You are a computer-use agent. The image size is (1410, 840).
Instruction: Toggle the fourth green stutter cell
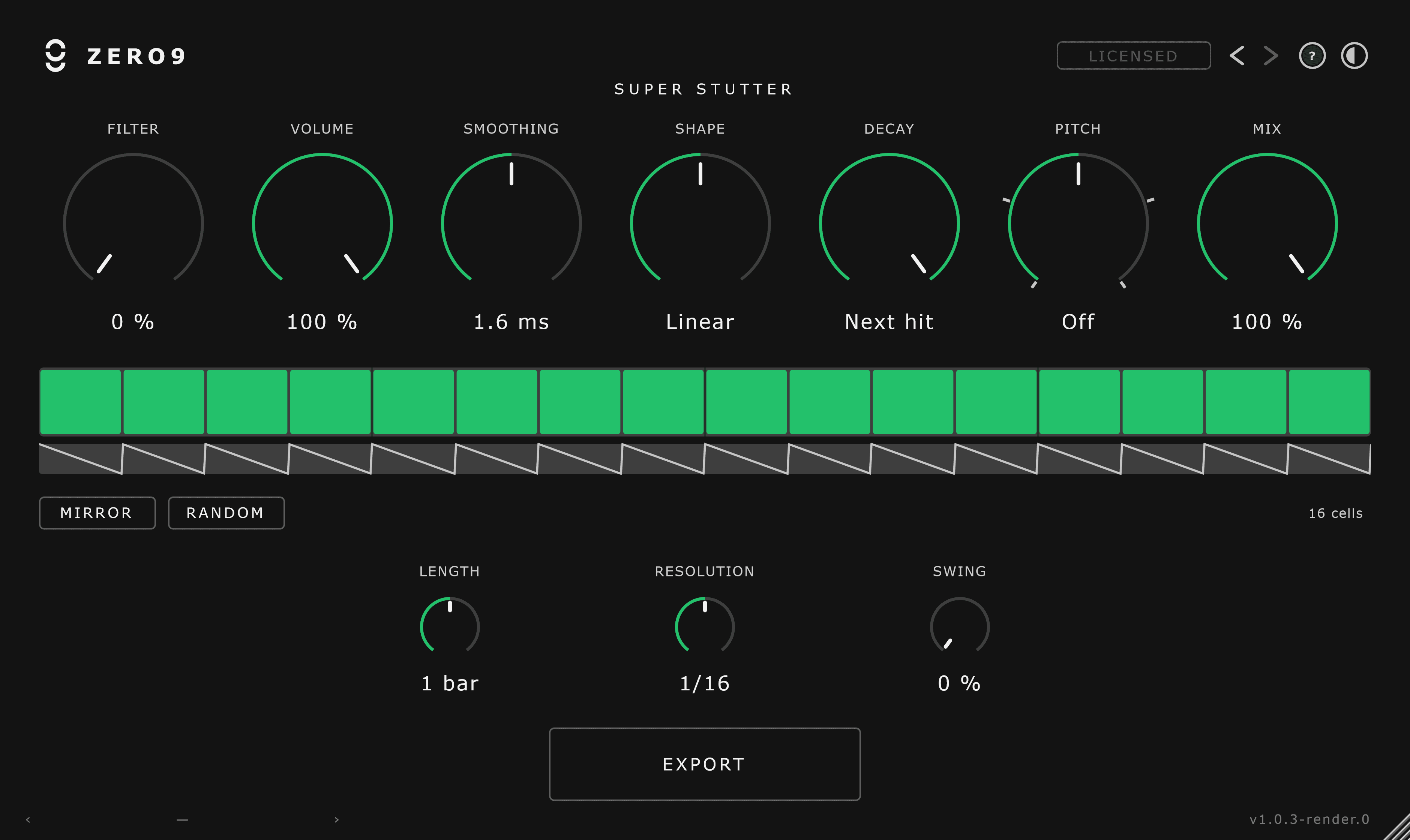(331, 402)
